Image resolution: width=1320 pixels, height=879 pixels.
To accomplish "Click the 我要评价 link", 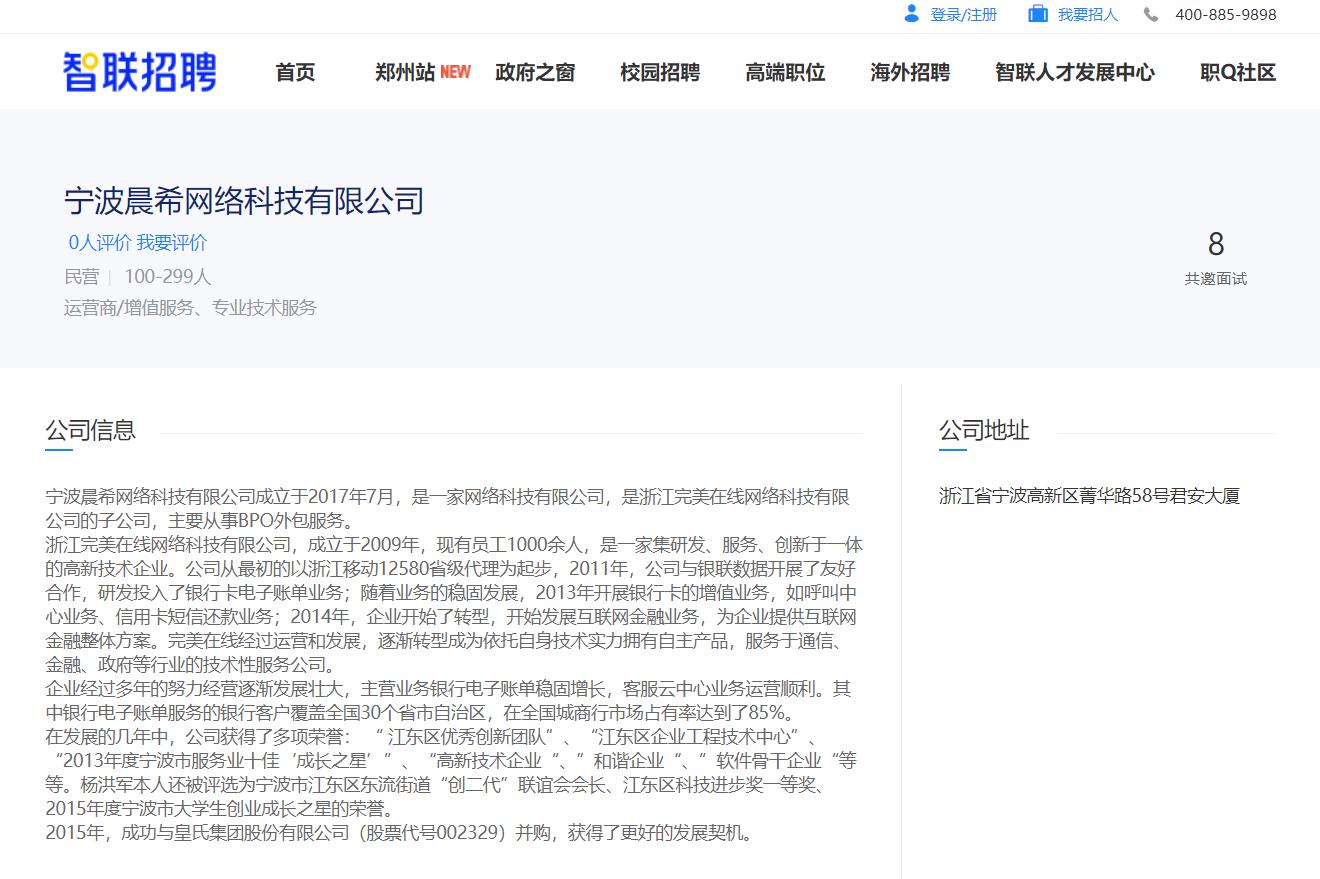I will (x=172, y=243).
